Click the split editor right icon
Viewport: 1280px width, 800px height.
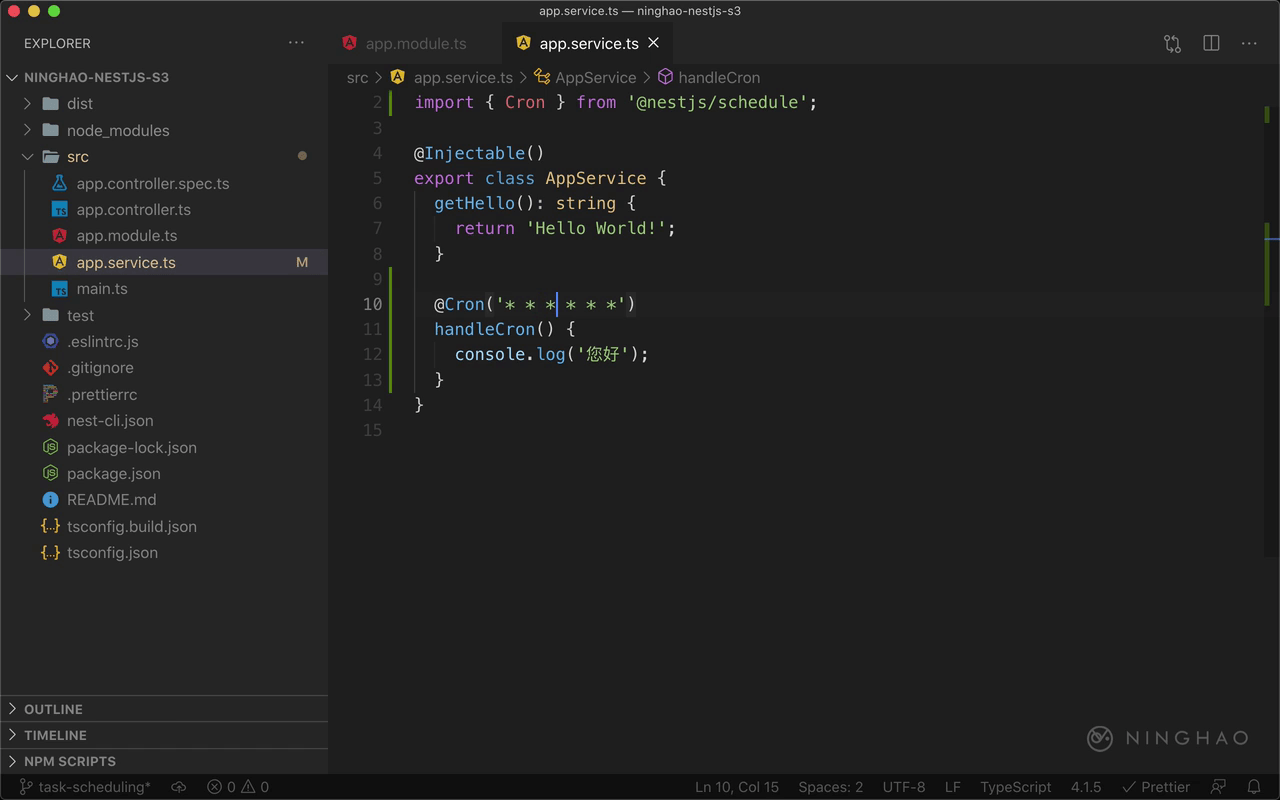point(1211,44)
